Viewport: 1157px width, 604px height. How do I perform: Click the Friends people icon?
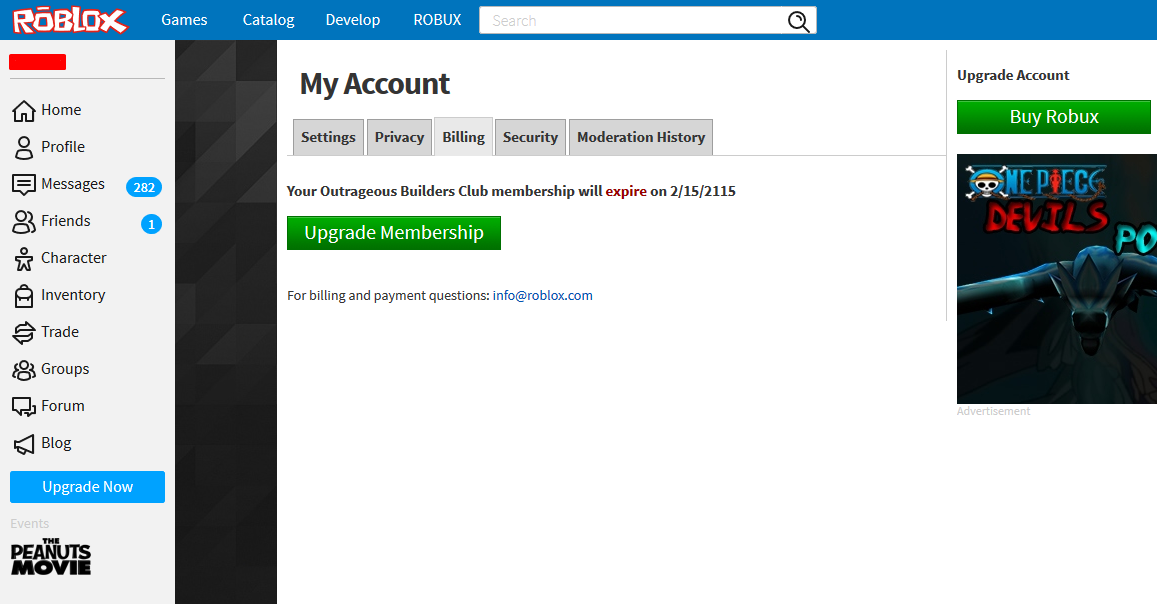tap(24, 221)
